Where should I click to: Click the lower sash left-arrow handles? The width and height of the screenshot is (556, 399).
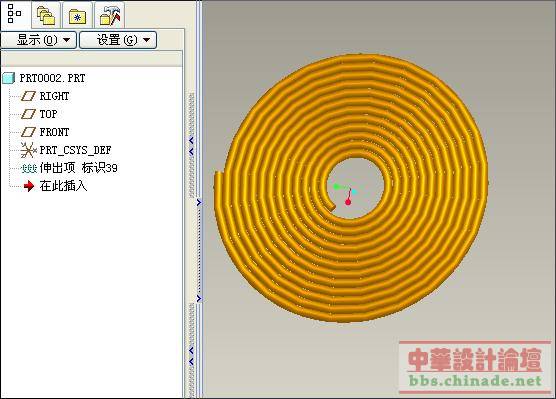click(x=191, y=356)
